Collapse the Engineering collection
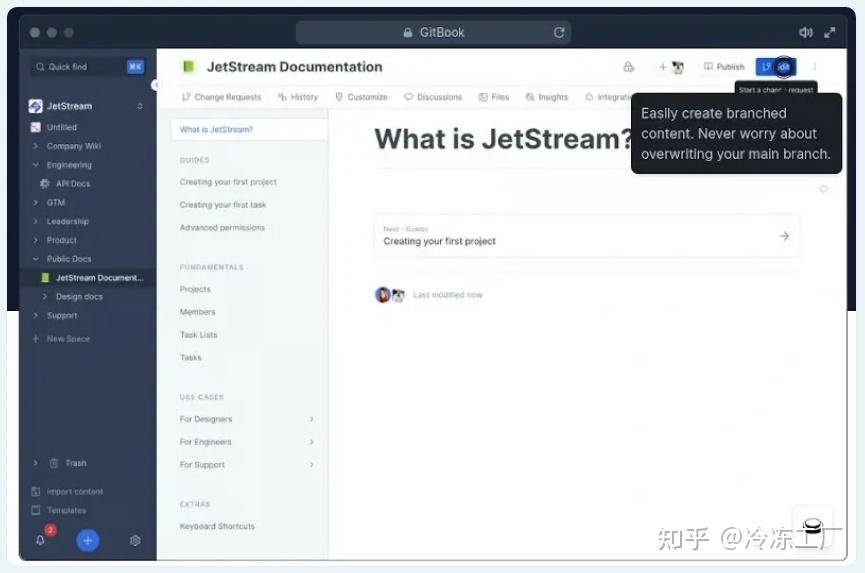The image size is (865, 573). click(x=36, y=165)
